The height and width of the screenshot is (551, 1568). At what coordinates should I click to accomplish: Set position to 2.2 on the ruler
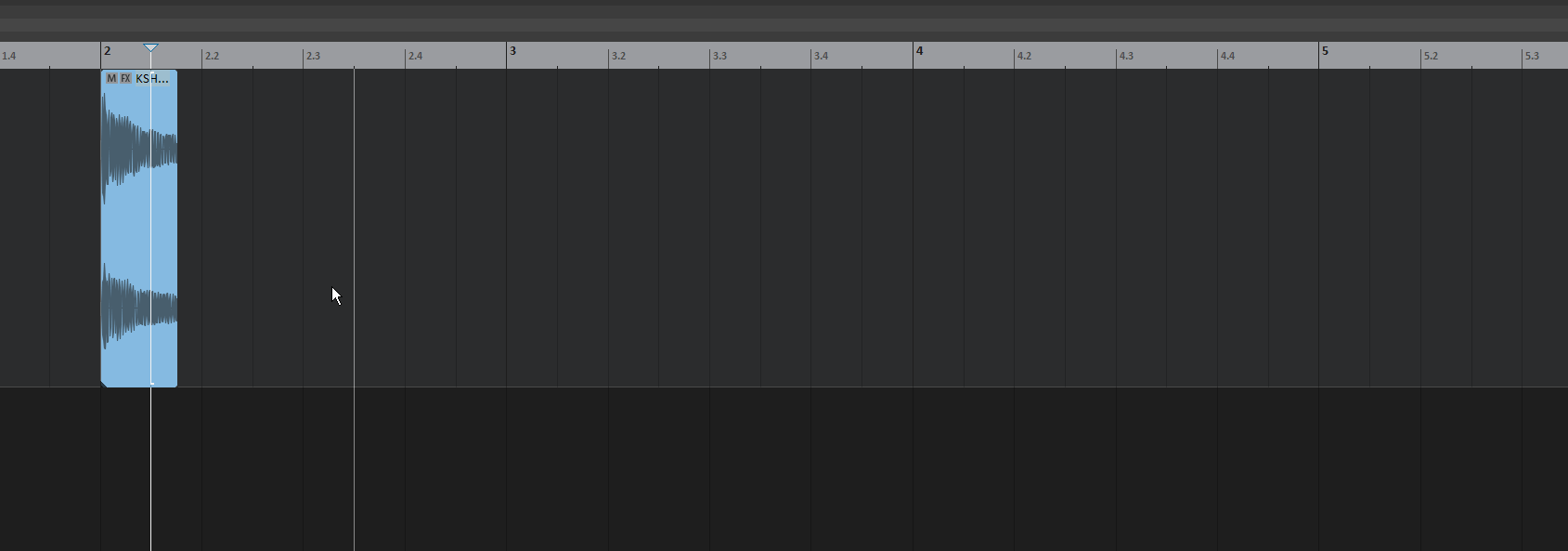(212, 56)
